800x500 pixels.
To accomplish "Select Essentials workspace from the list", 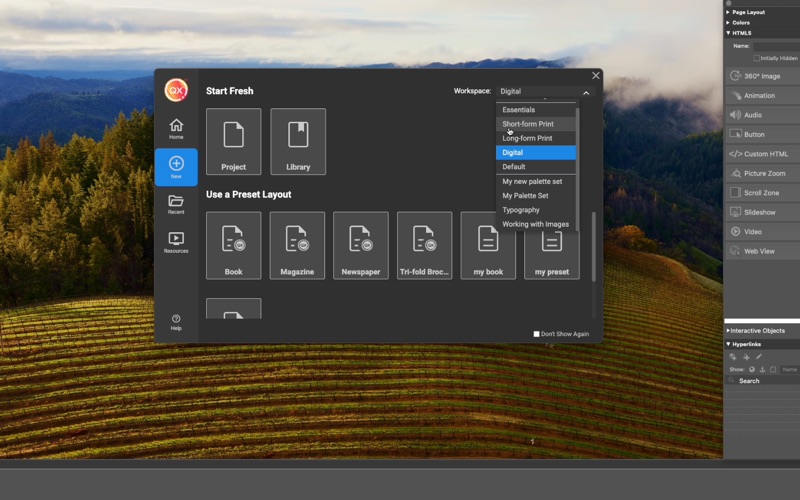I will click(x=536, y=110).
